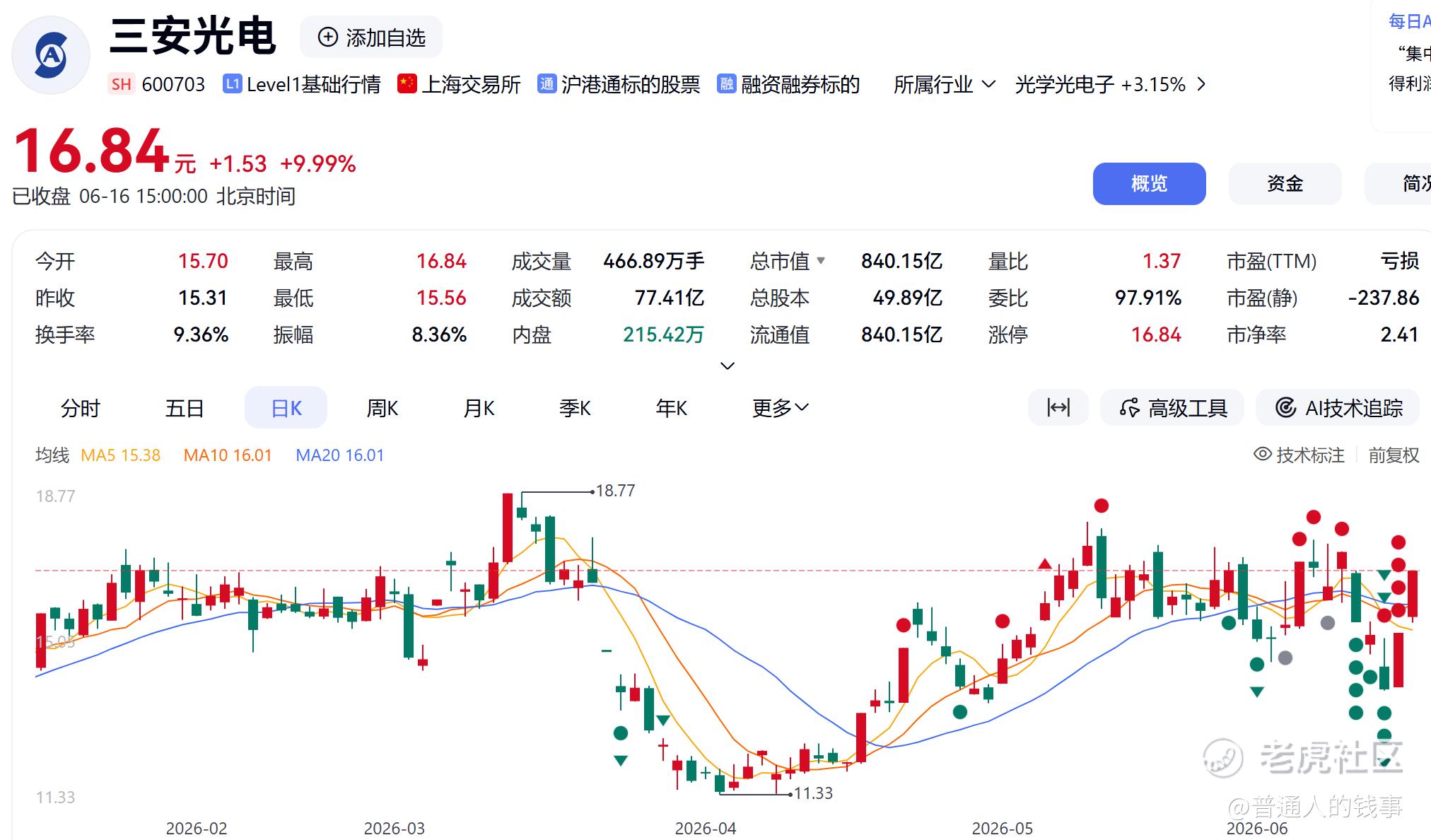This screenshot has height=840, width=1431.
Task: Click the 融资融券标的 tag
Action: [x=800, y=84]
